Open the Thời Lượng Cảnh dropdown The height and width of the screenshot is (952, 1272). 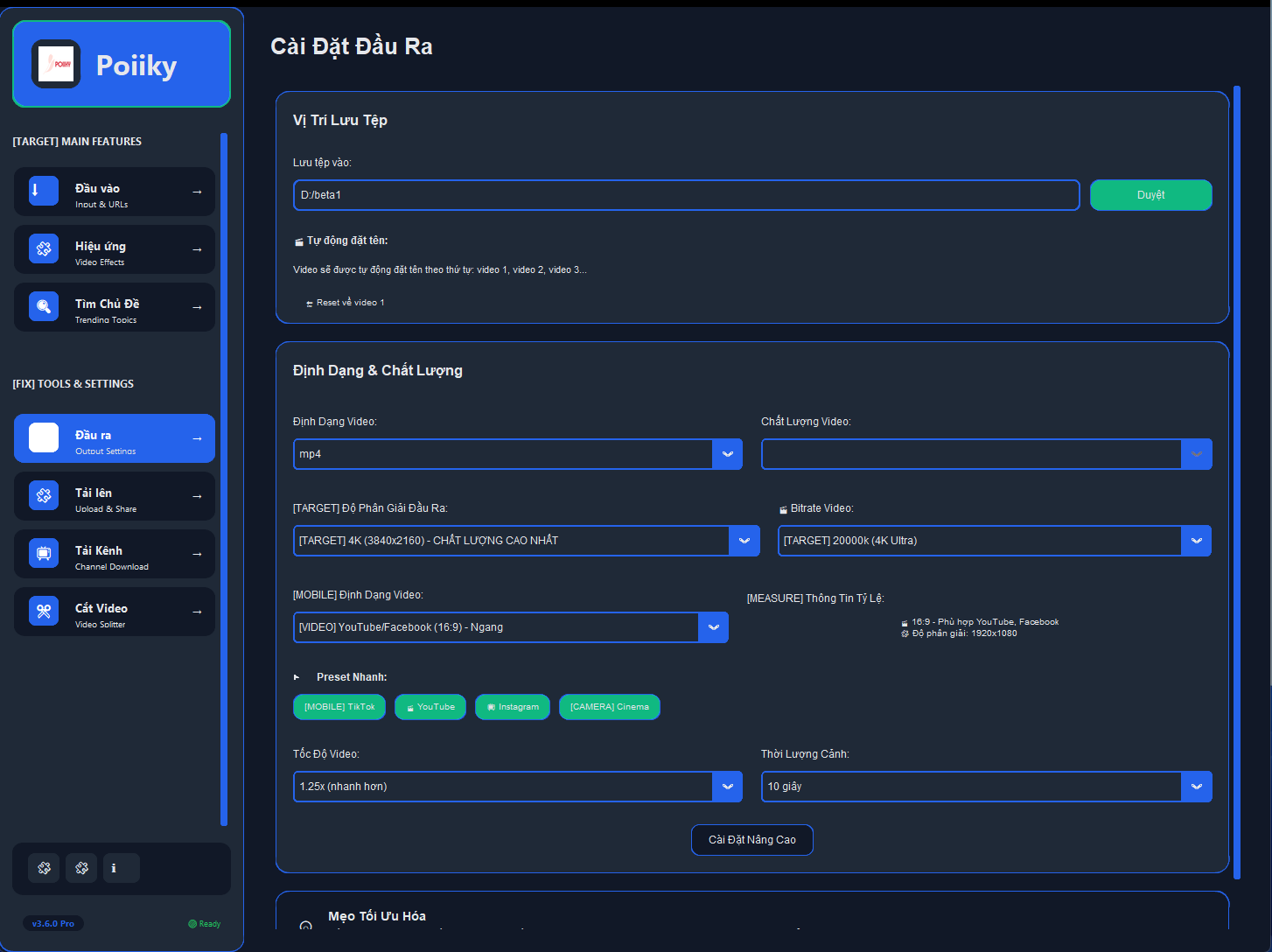click(x=986, y=787)
